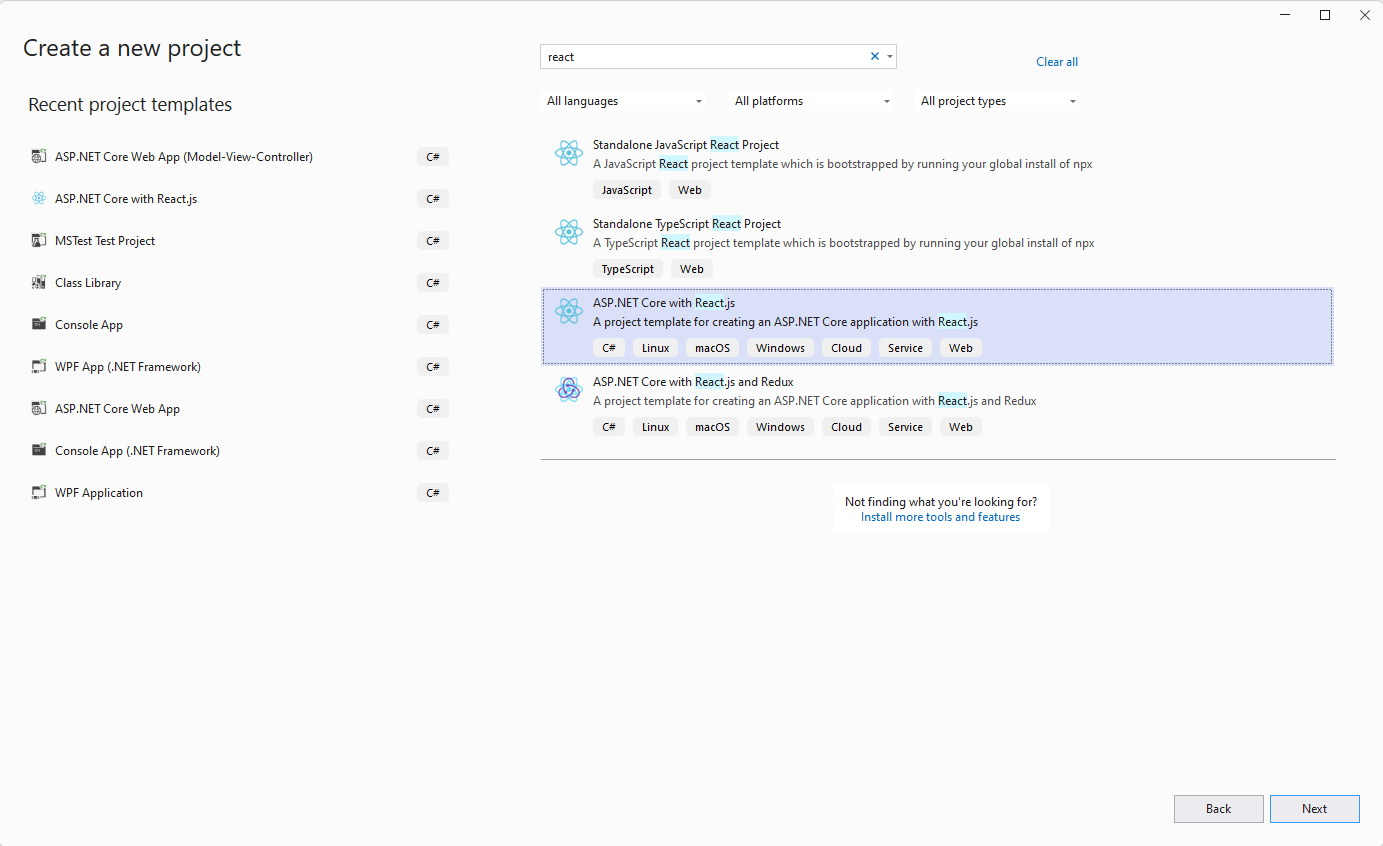This screenshot has height=846, width=1383.
Task: Click the C# tag on the selected template
Action: pos(609,347)
